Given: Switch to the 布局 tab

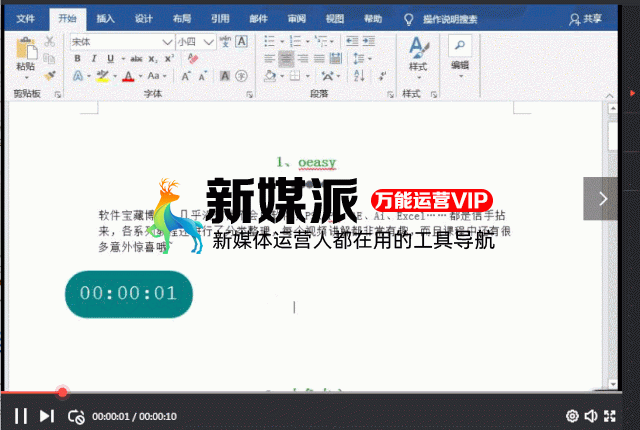Looking at the screenshot, I should (x=182, y=19).
